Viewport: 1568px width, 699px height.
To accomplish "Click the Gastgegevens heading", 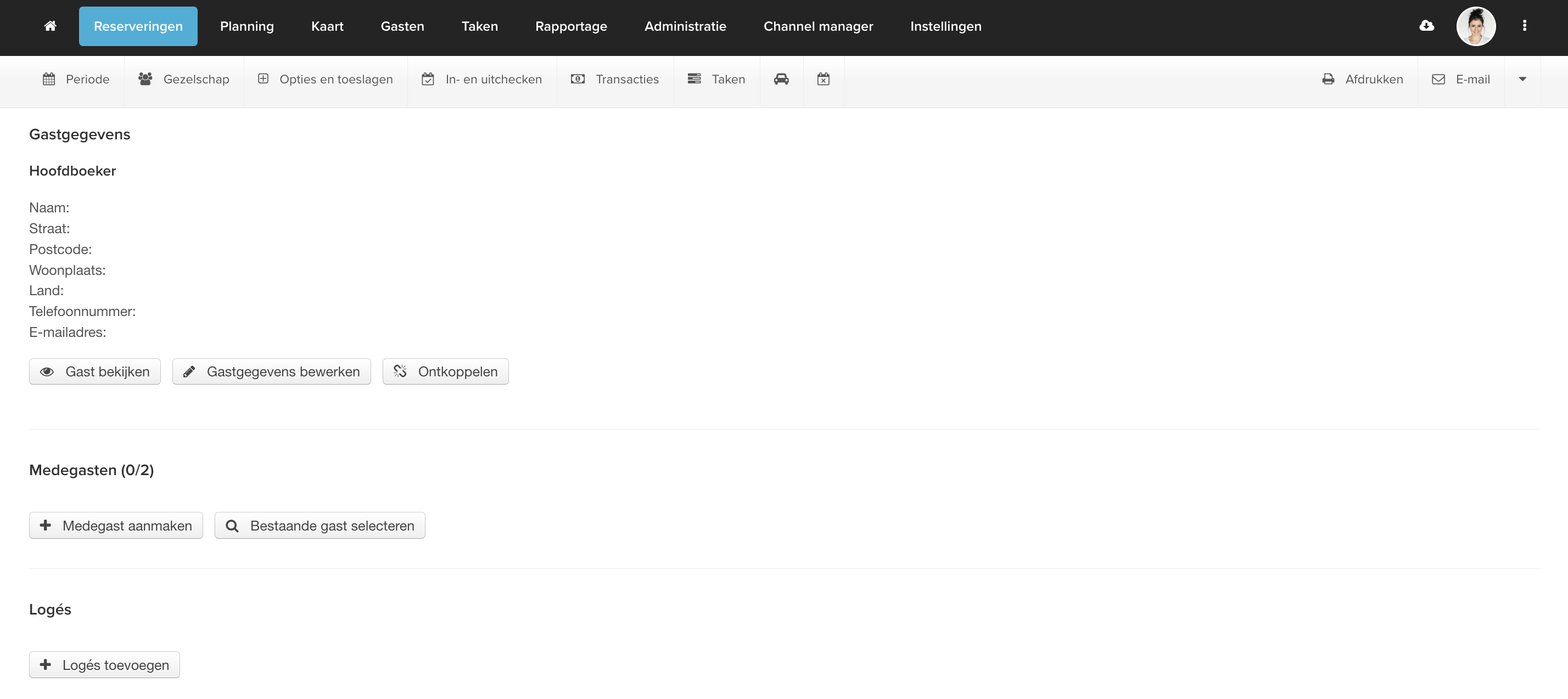I will pos(80,134).
